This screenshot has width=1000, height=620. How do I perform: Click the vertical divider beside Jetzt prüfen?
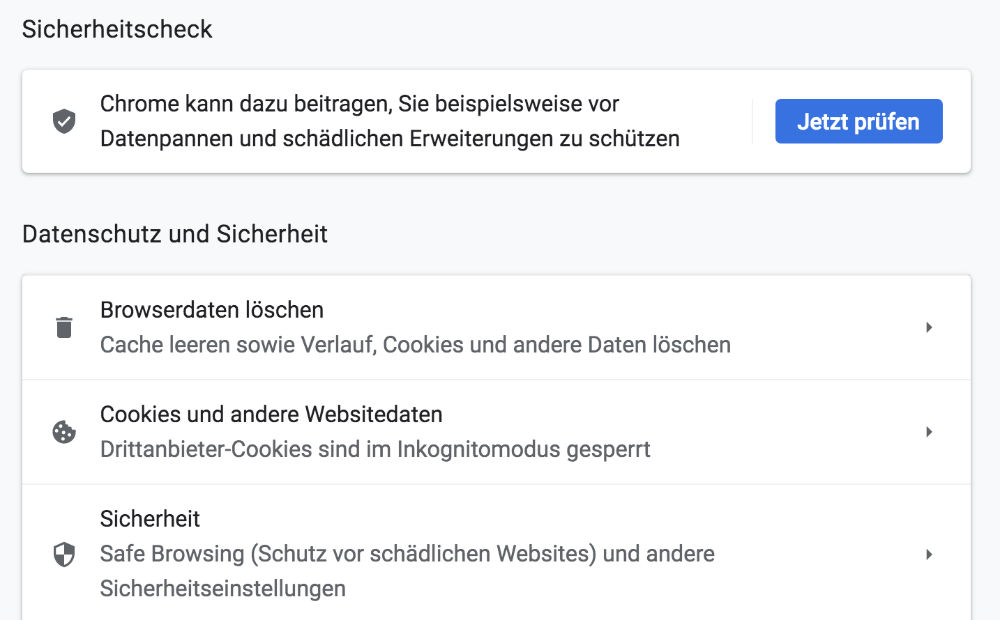click(753, 122)
